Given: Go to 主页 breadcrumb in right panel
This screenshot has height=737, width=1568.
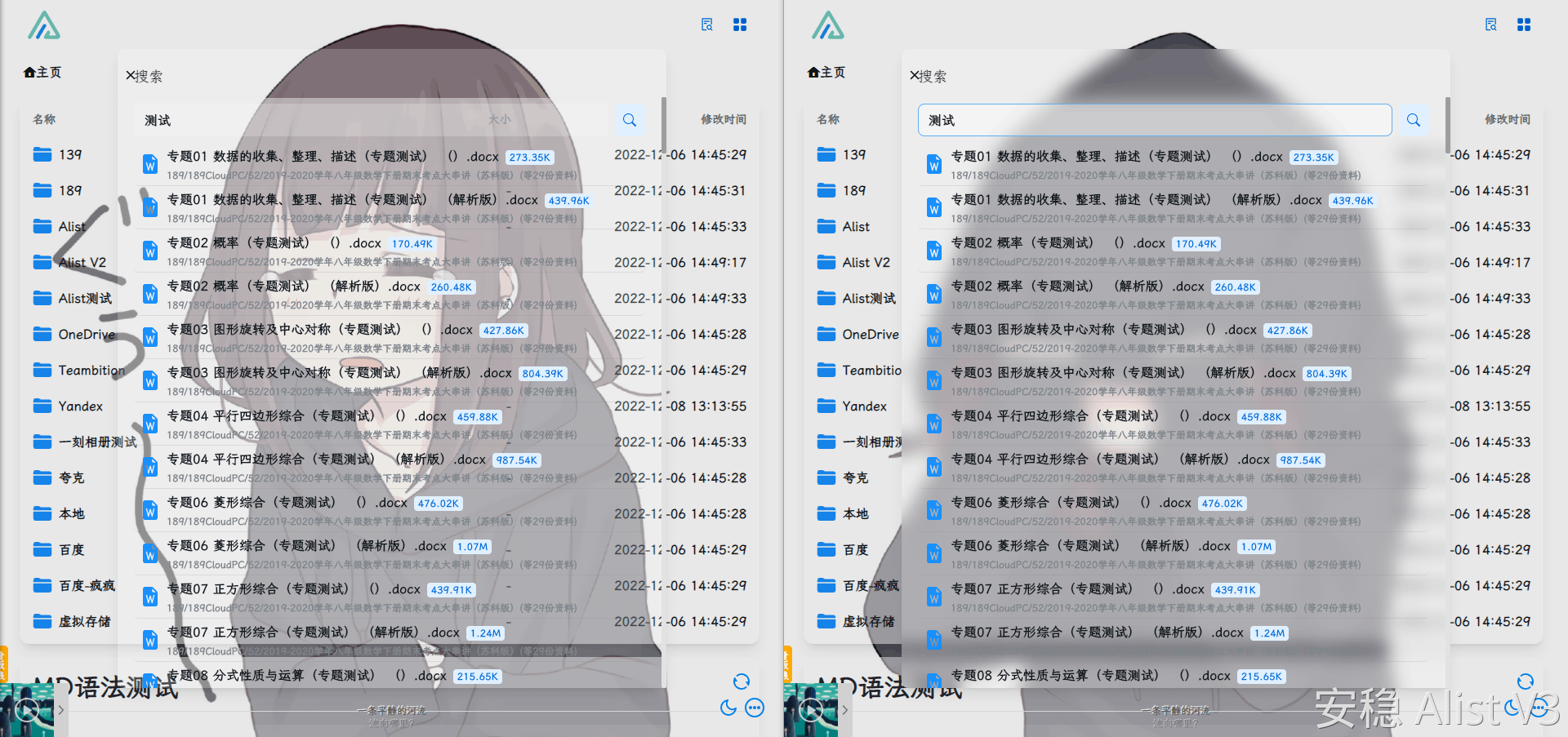Looking at the screenshot, I should 826,73.
